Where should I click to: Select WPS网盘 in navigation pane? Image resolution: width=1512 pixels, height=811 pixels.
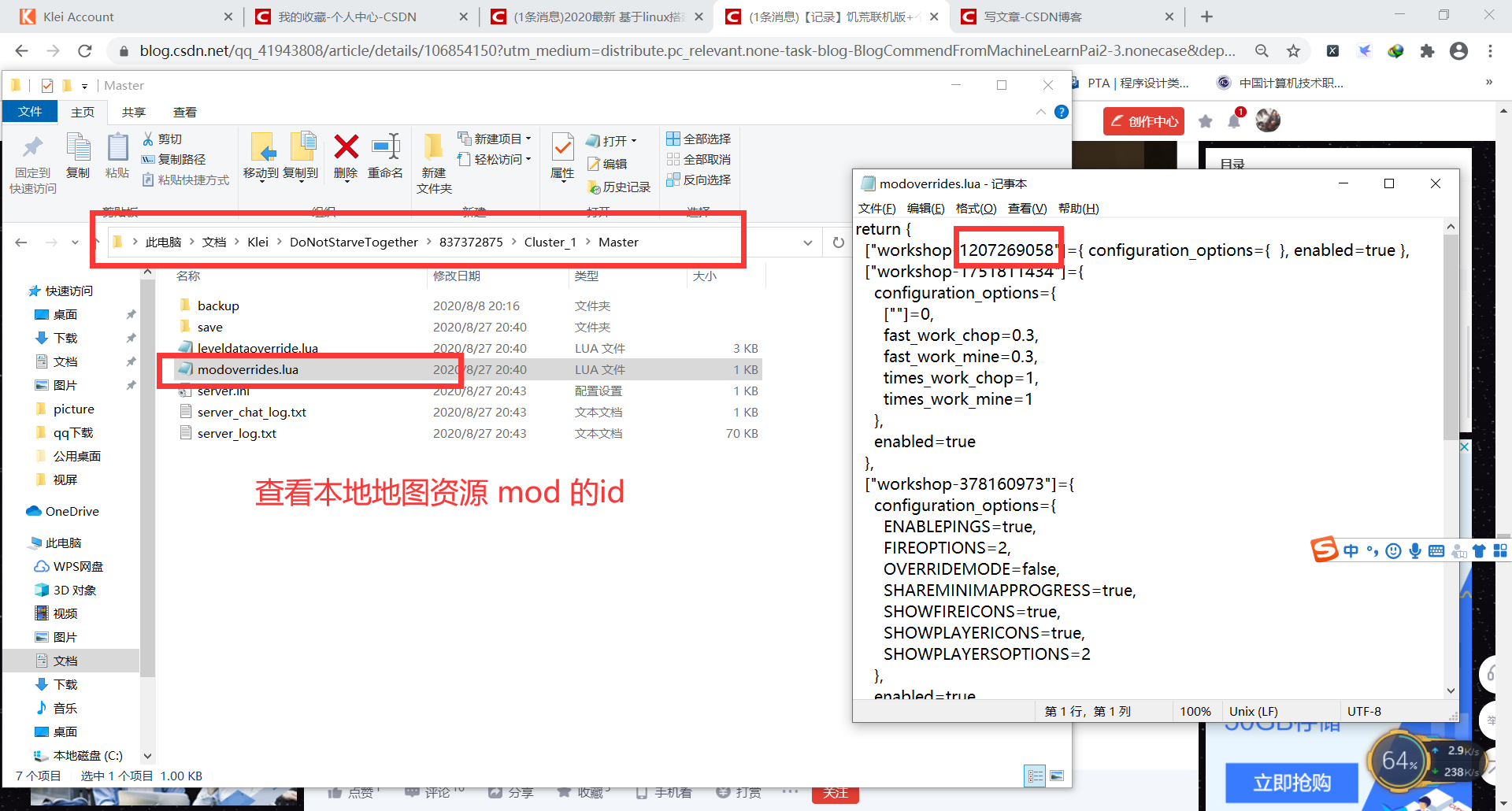(69, 566)
